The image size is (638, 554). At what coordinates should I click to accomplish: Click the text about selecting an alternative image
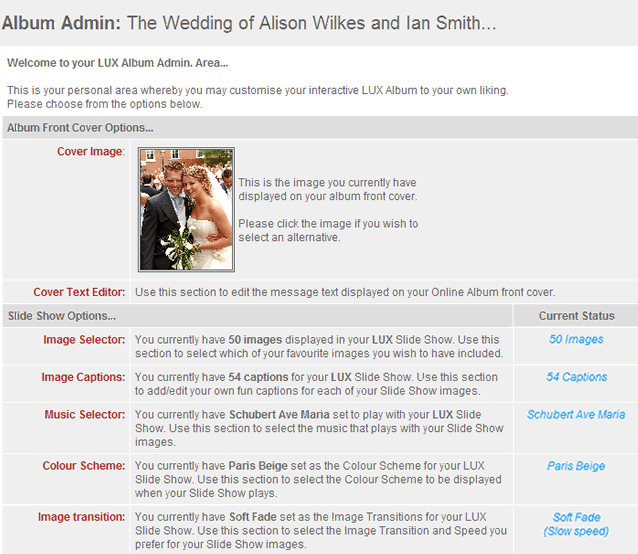328,230
